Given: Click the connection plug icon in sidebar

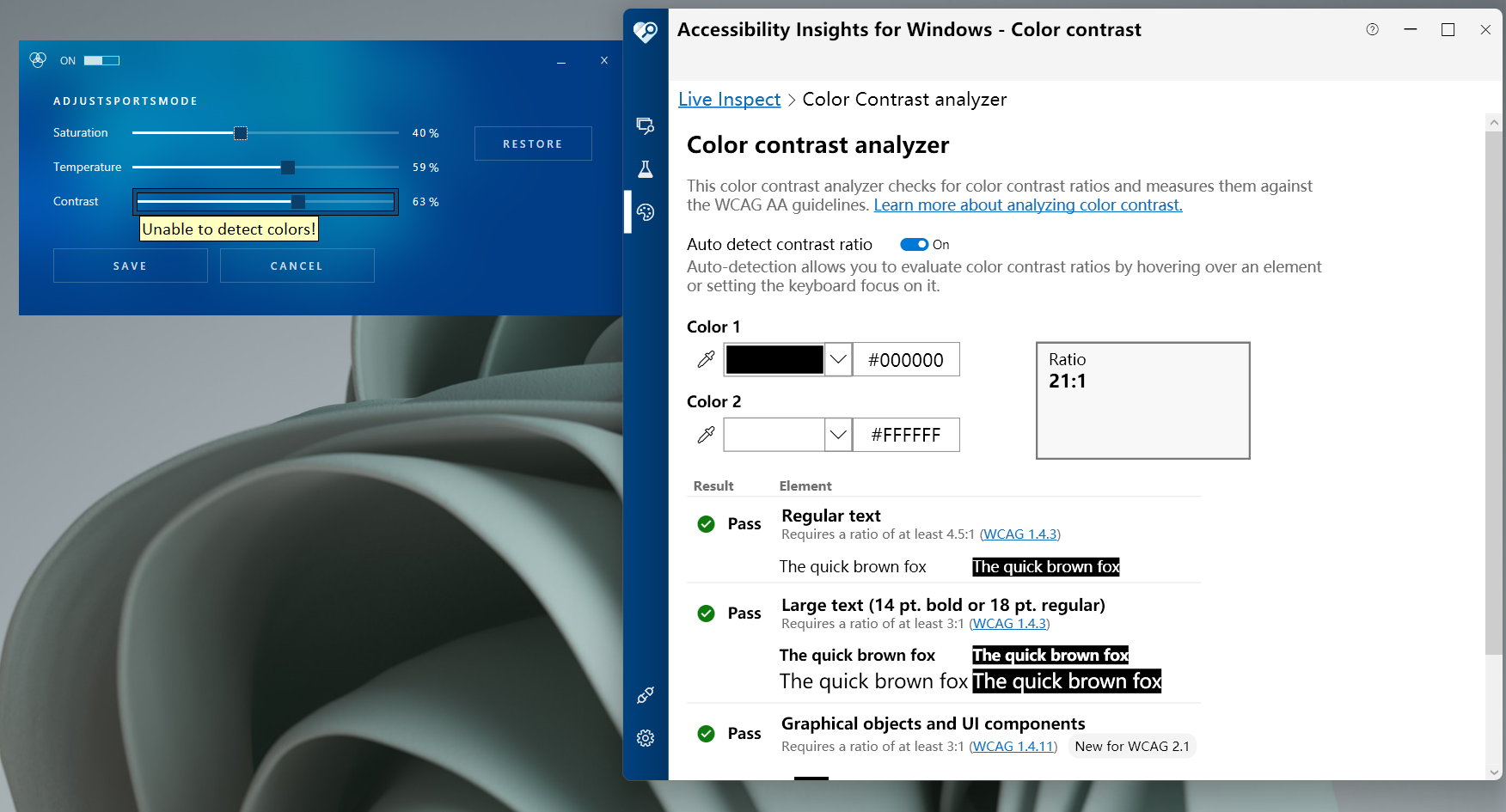Looking at the screenshot, I should click(646, 695).
